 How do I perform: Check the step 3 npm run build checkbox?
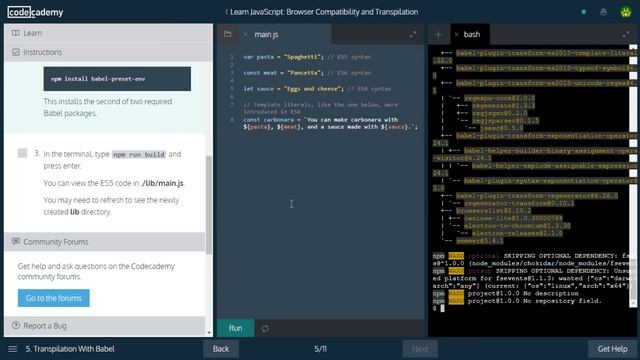[x=22, y=153]
